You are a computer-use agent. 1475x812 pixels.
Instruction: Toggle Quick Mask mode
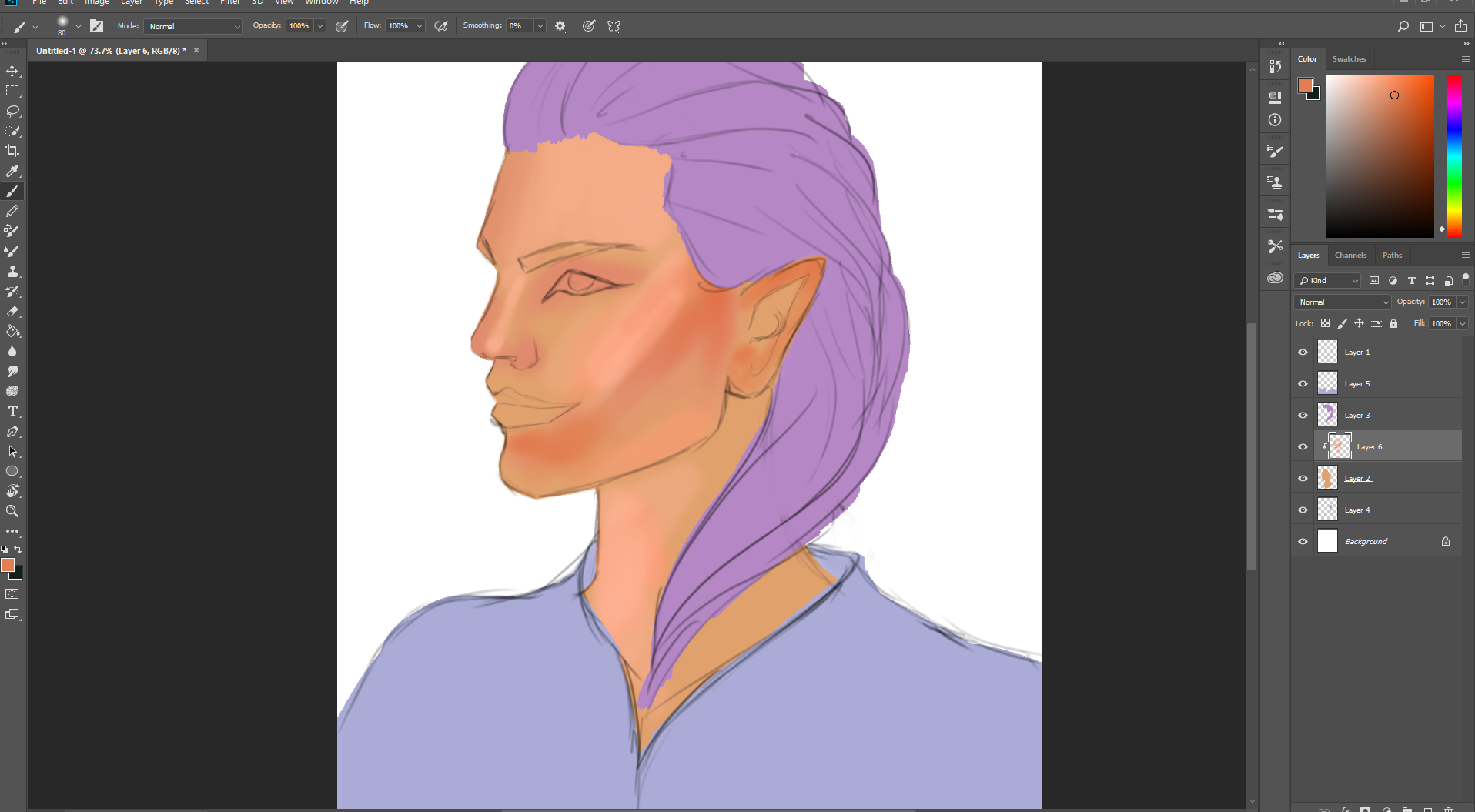point(12,594)
